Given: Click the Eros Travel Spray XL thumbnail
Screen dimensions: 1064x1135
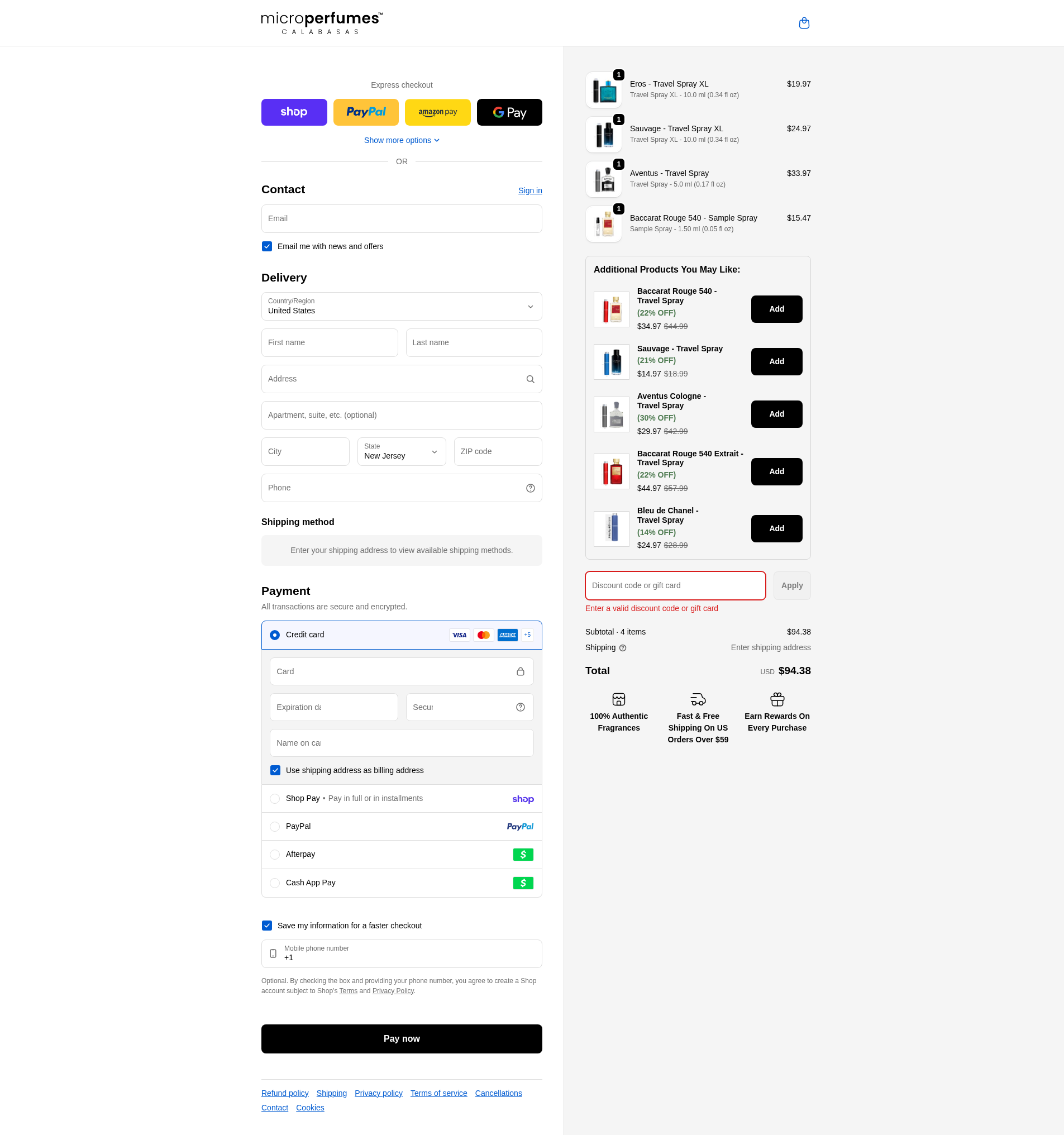Looking at the screenshot, I should click(603, 90).
